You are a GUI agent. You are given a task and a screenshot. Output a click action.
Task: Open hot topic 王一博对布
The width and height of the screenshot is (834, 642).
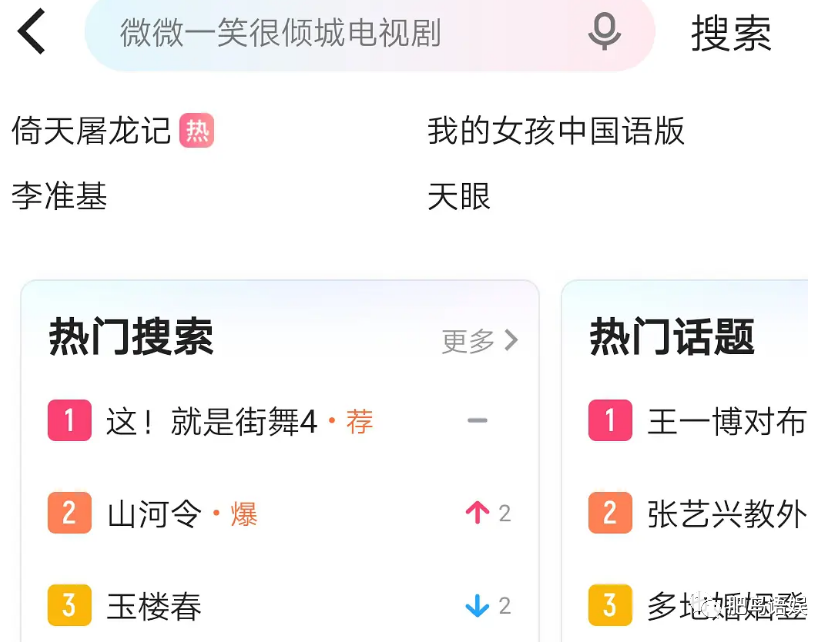(726, 422)
